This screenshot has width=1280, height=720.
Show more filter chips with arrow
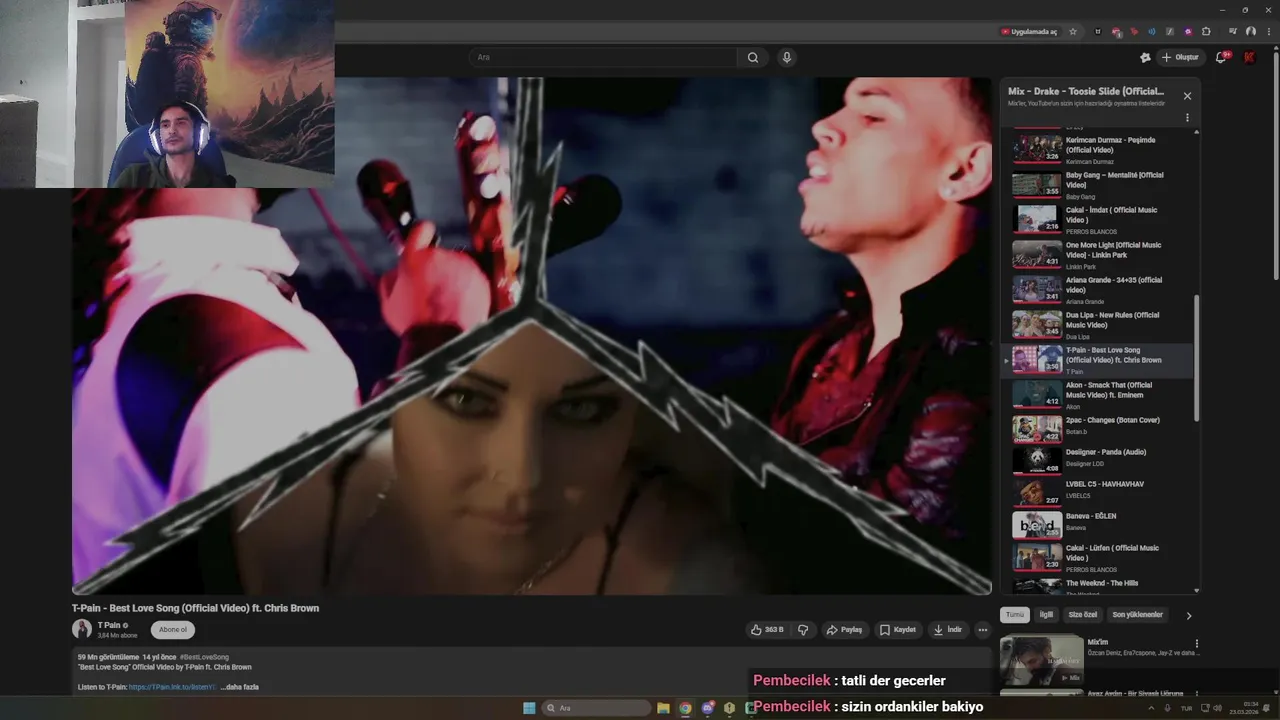1189,616
